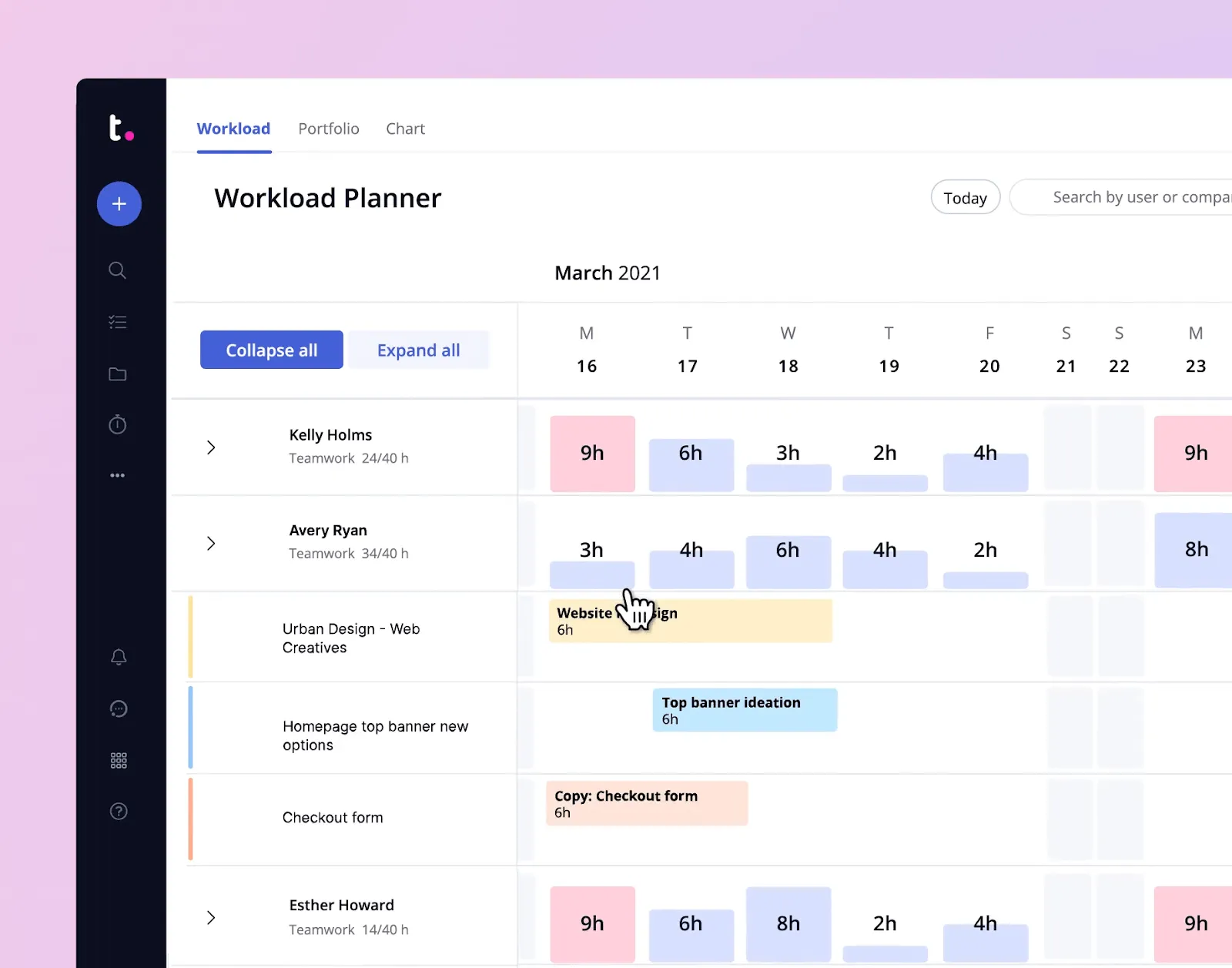Expand Esther Howard row chevron
The height and width of the screenshot is (968, 1232).
pos(211,917)
